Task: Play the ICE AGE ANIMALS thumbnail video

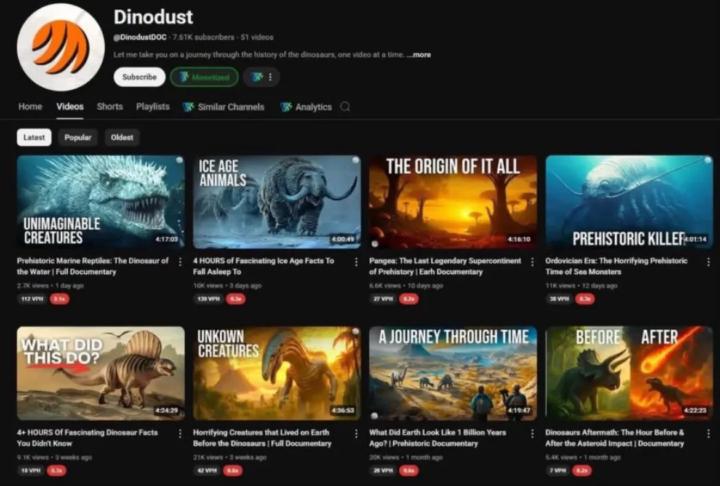Action: [277, 202]
